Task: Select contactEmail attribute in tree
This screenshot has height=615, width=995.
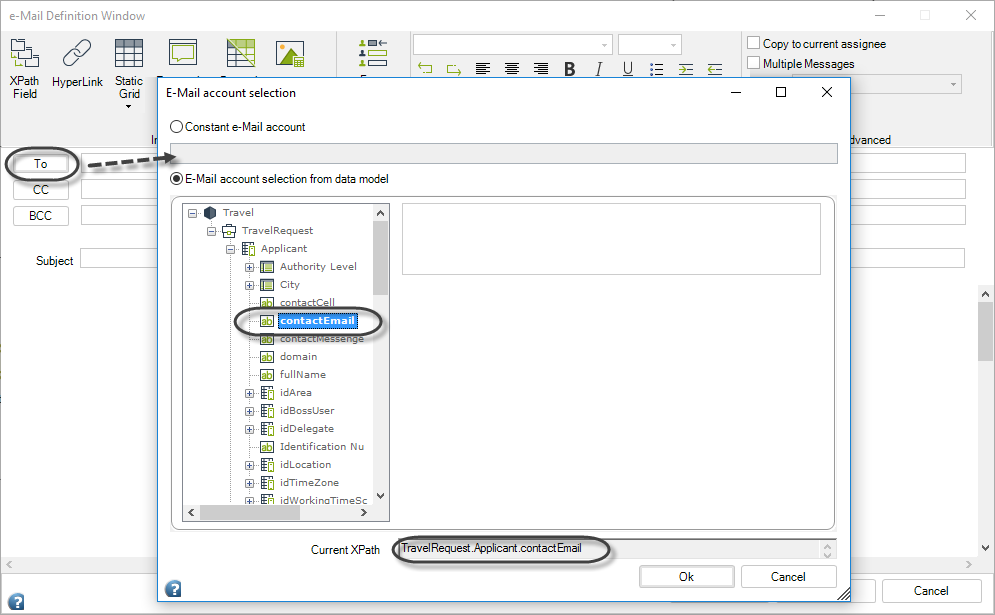Action: tap(317, 321)
